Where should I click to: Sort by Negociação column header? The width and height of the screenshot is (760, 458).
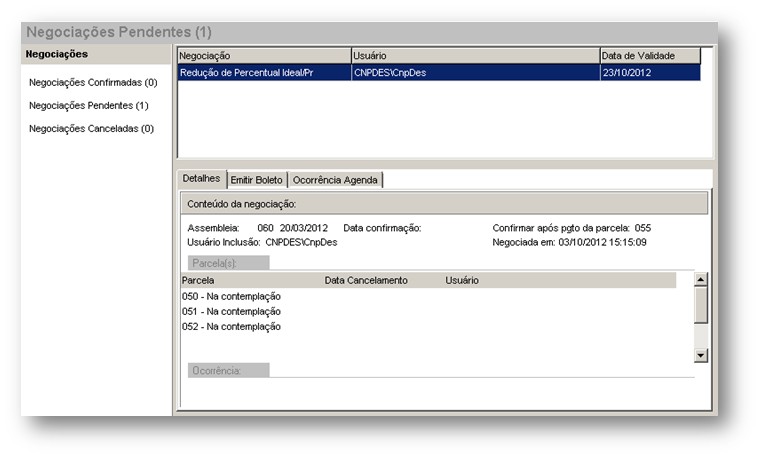click(x=264, y=56)
